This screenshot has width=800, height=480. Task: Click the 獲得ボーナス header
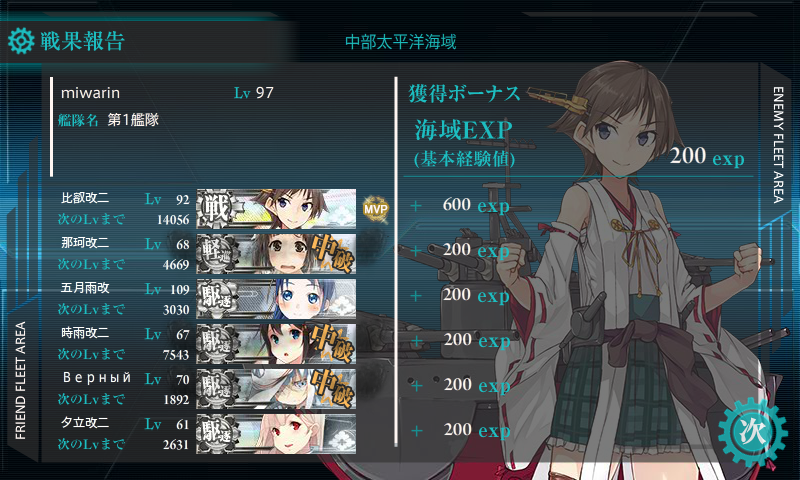pos(464,94)
